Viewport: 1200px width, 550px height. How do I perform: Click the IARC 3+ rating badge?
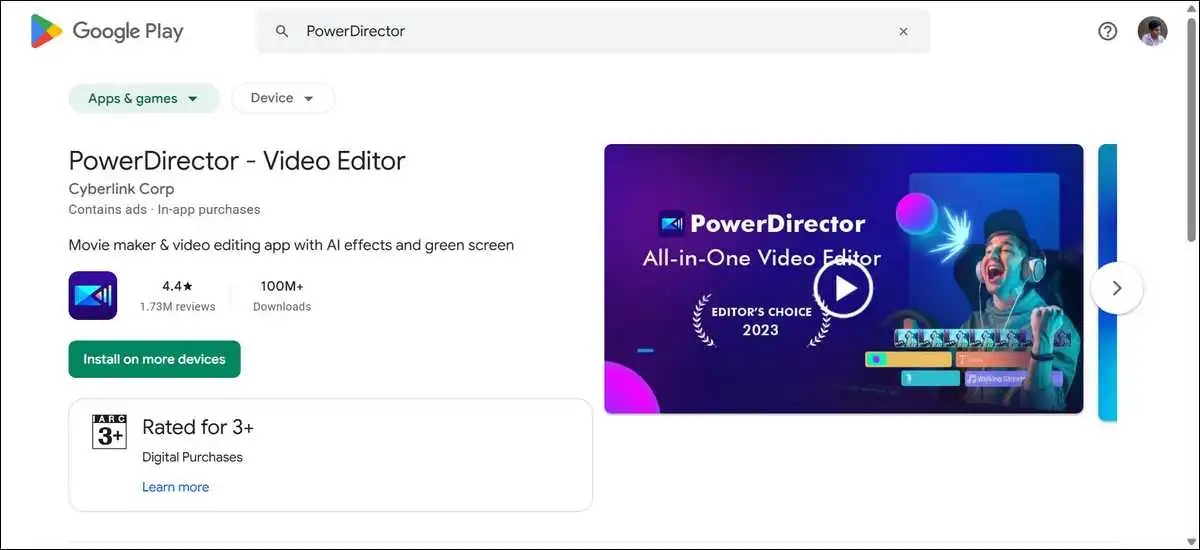[109, 431]
